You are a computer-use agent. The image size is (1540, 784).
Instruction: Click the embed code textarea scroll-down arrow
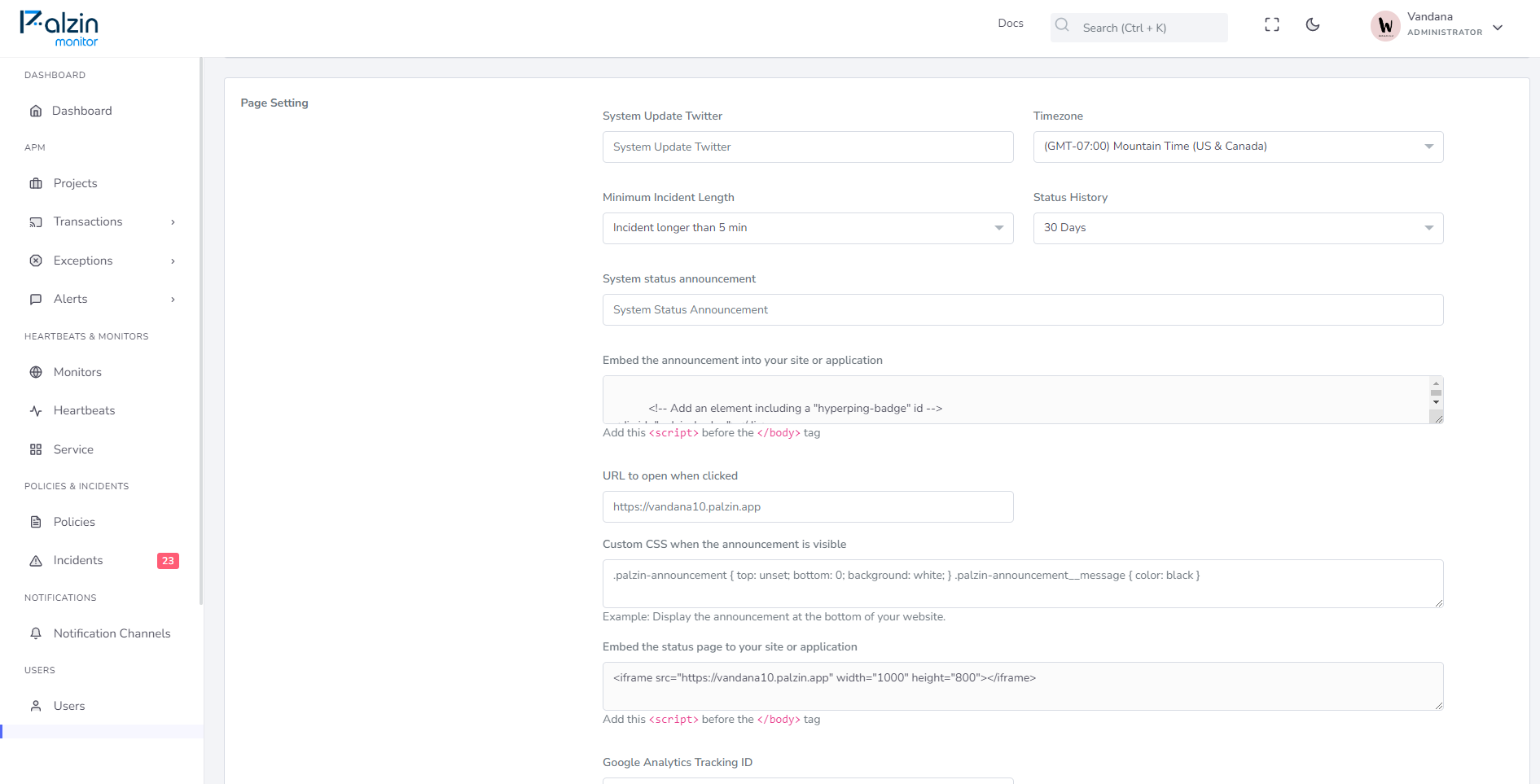pyautogui.click(x=1436, y=402)
